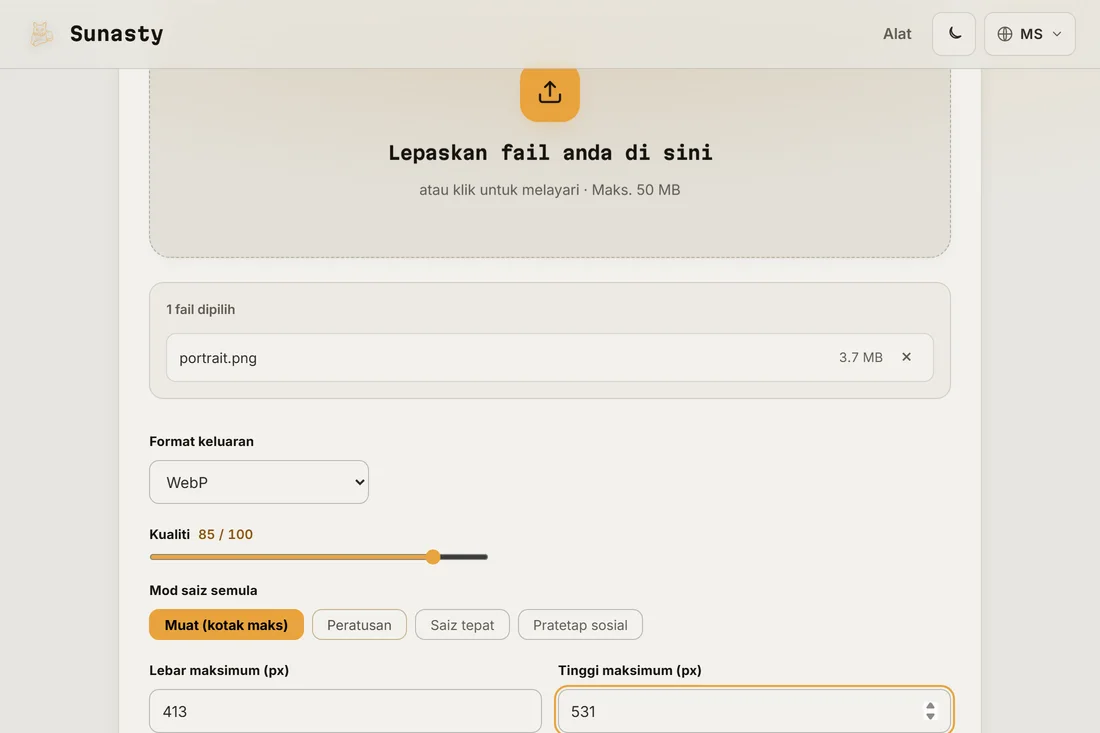Image resolution: width=1100 pixels, height=733 pixels.
Task: Click the 3.7 MB file size text
Action: pyautogui.click(x=861, y=357)
